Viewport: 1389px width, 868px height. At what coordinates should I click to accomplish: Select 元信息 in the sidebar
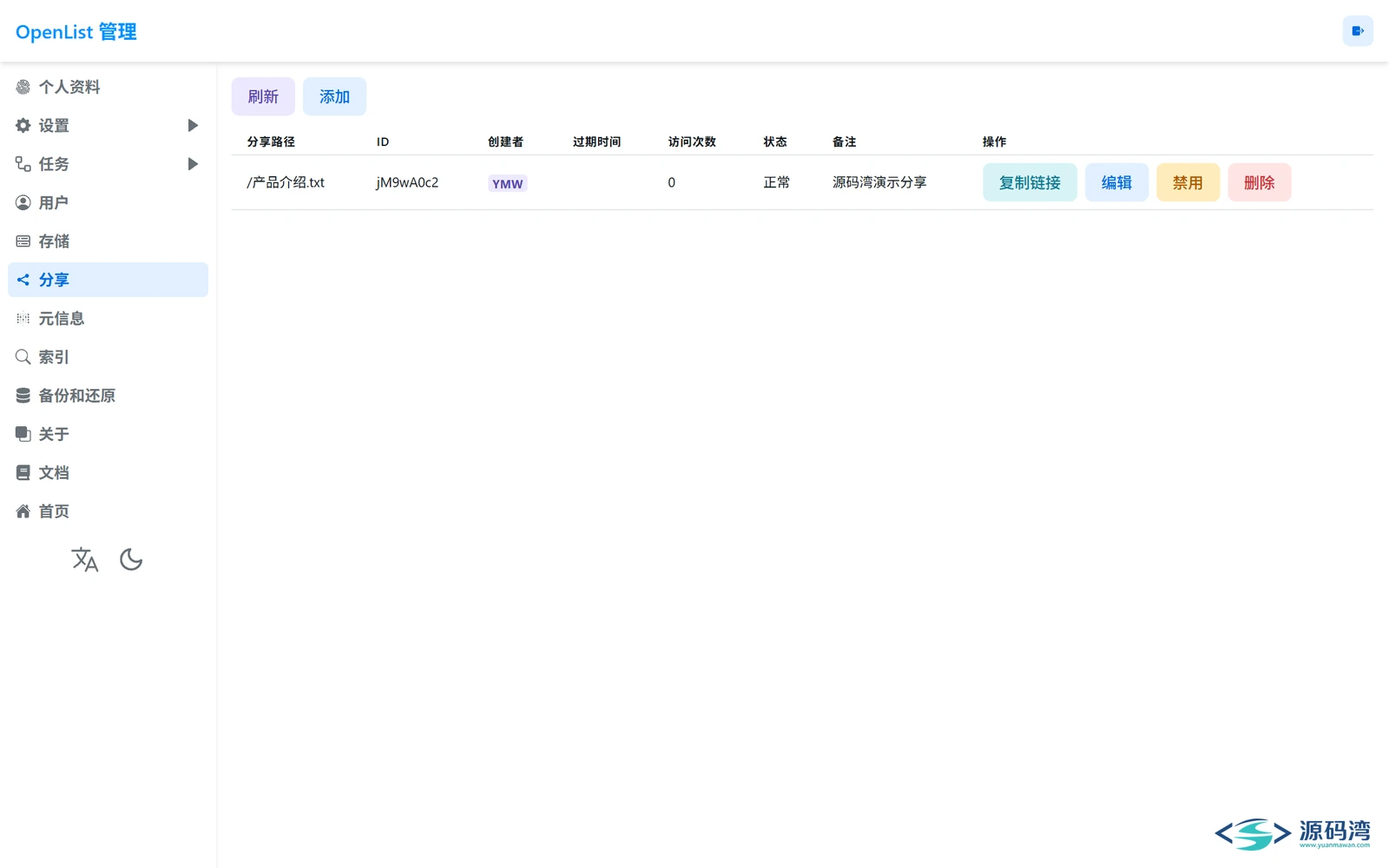(108, 319)
